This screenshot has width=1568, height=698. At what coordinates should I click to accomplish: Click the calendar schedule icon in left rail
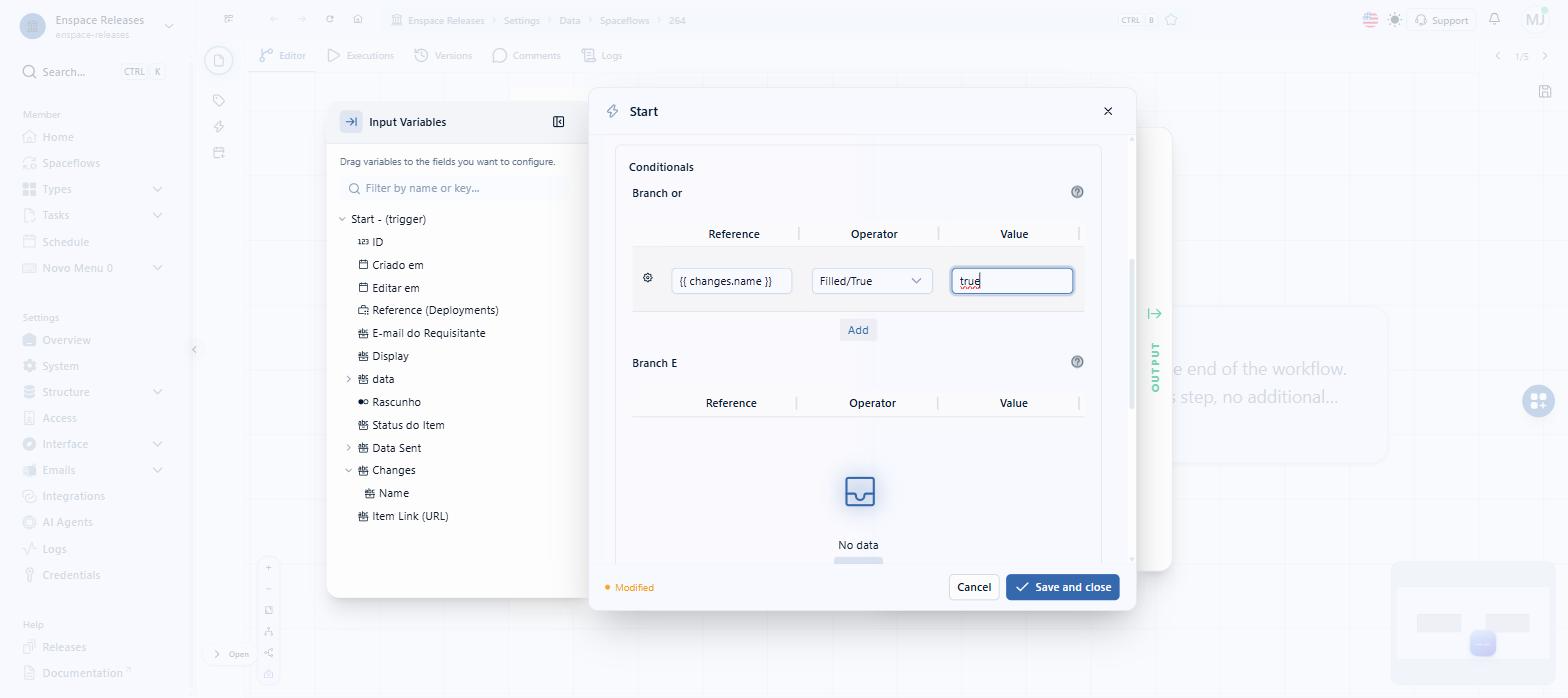click(x=219, y=152)
